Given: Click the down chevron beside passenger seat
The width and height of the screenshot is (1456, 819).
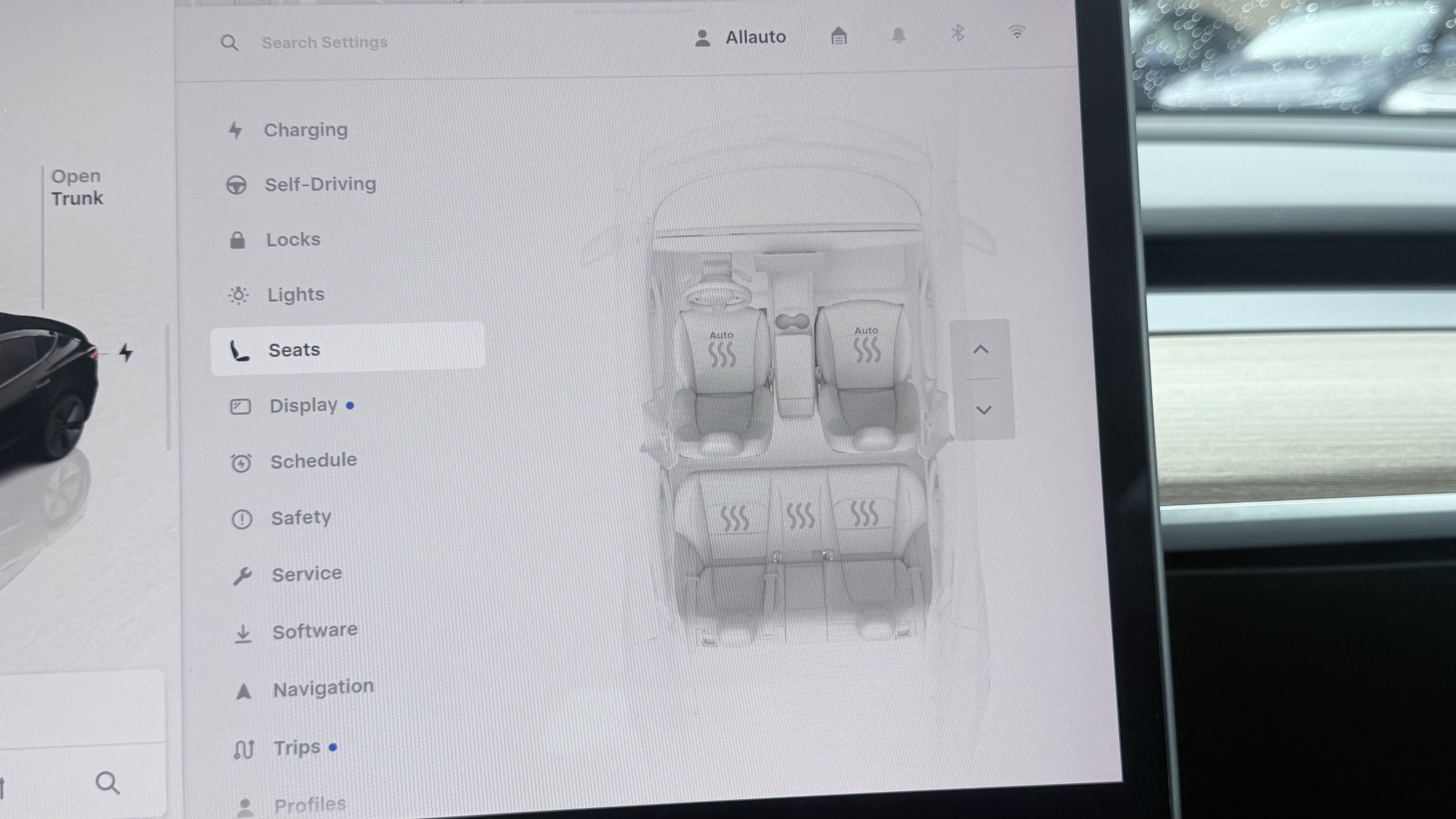Looking at the screenshot, I should point(984,410).
